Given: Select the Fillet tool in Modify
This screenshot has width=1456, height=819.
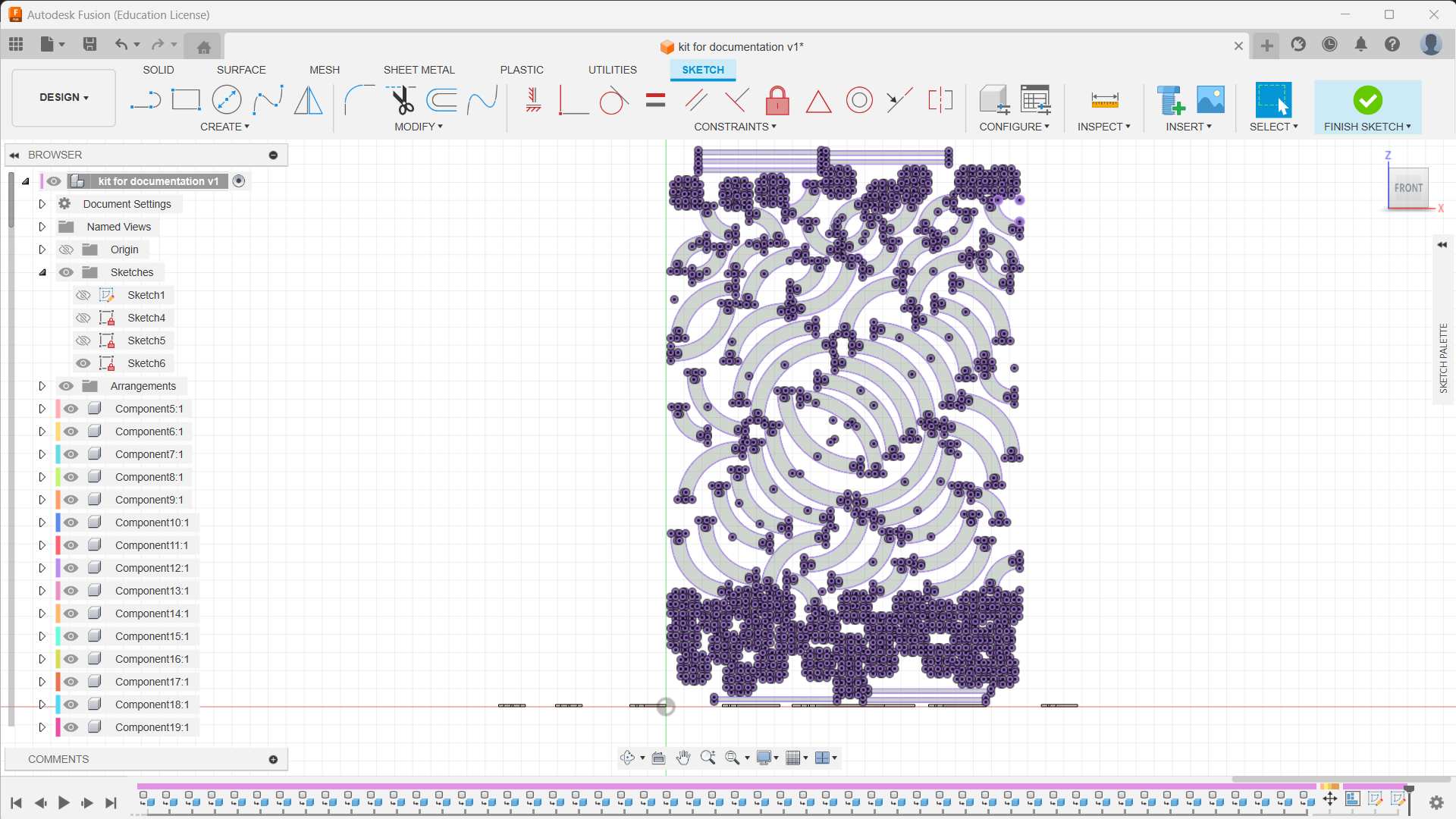Looking at the screenshot, I should [359, 100].
